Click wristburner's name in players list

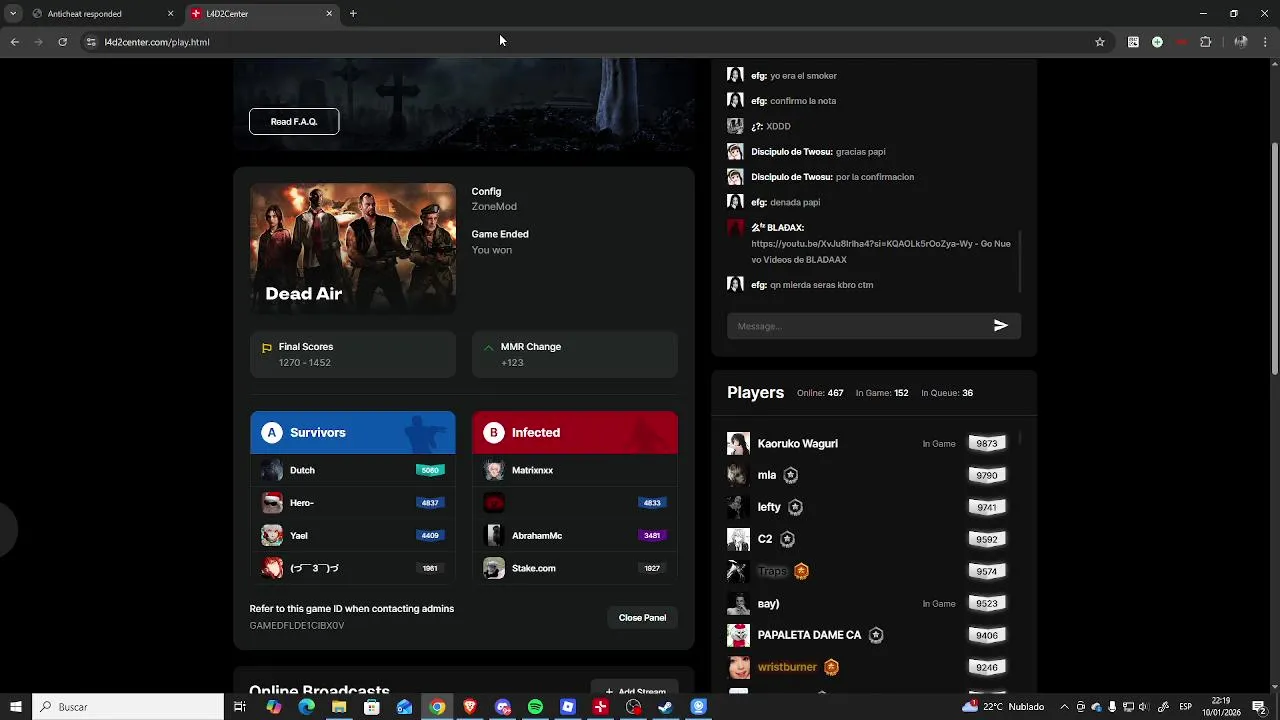click(x=787, y=667)
